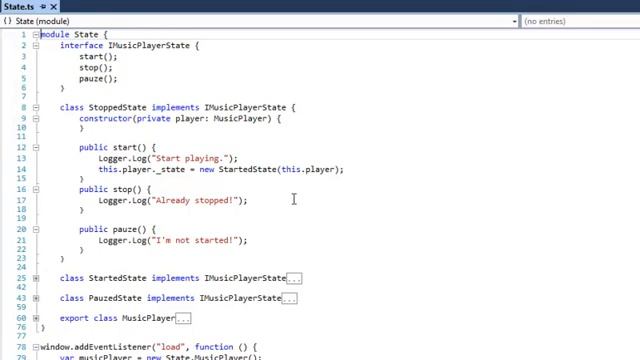Image resolution: width=640 pixels, height=360 pixels.
Task: Switch to the State.ts tab
Action: (x=19, y=7)
